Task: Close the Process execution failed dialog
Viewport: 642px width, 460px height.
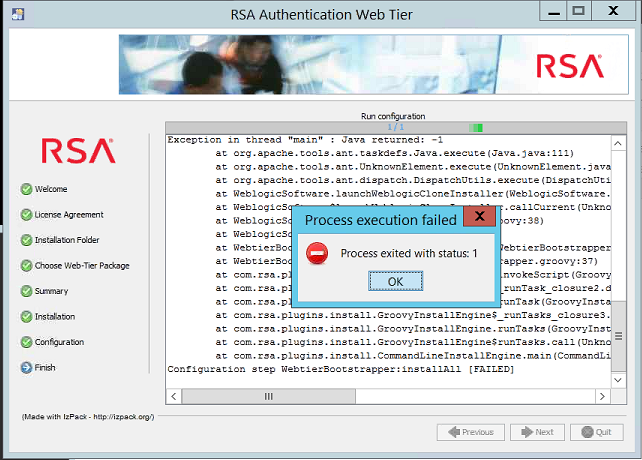Action: [x=479, y=217]
